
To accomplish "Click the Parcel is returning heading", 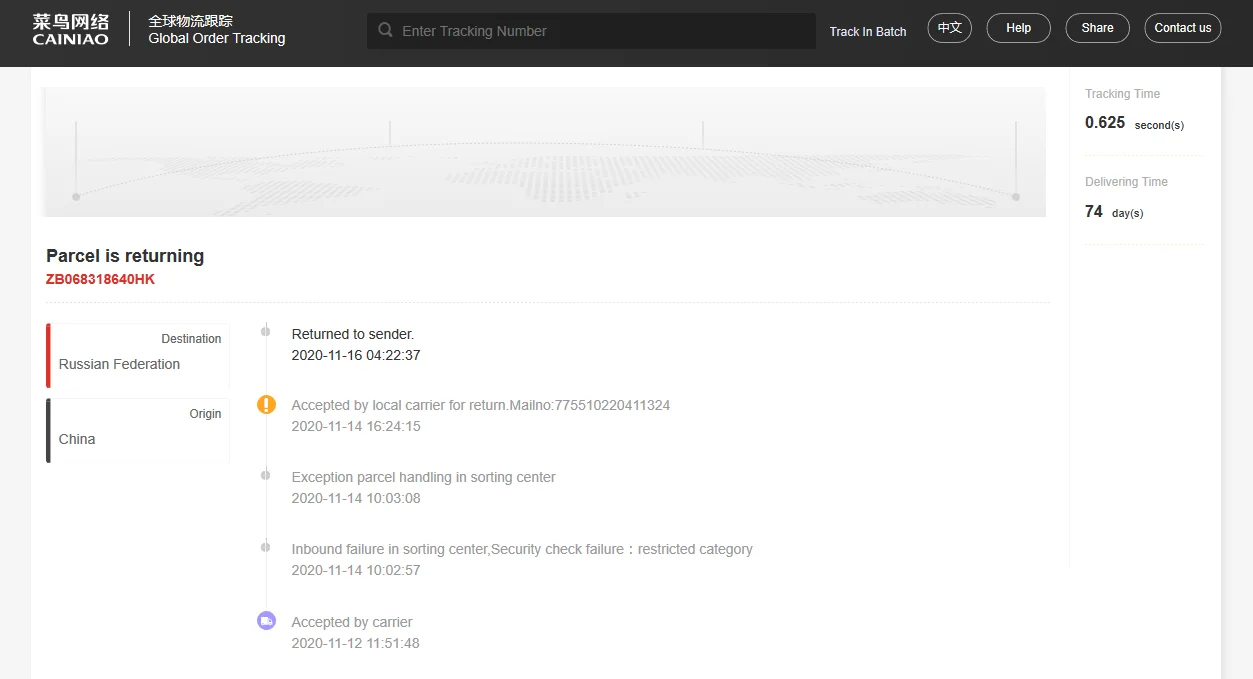I will coord(125,256).
